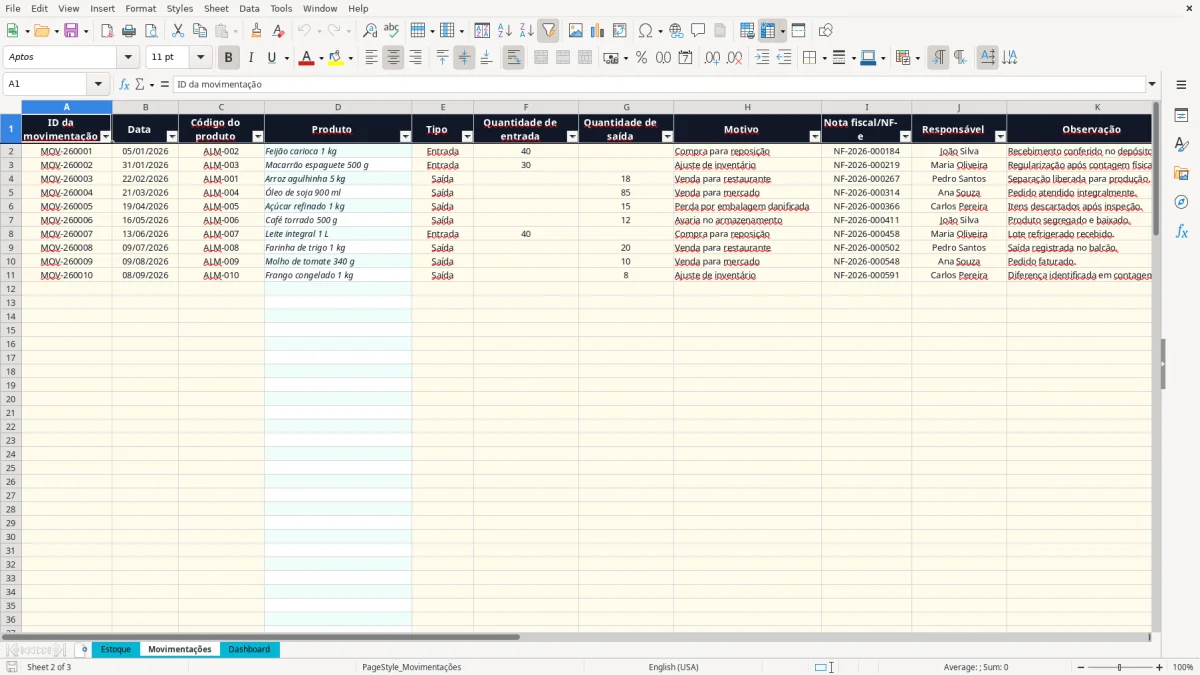
Task: Open the Data menu
Action: pyautogui.click(x=249, y=8)
